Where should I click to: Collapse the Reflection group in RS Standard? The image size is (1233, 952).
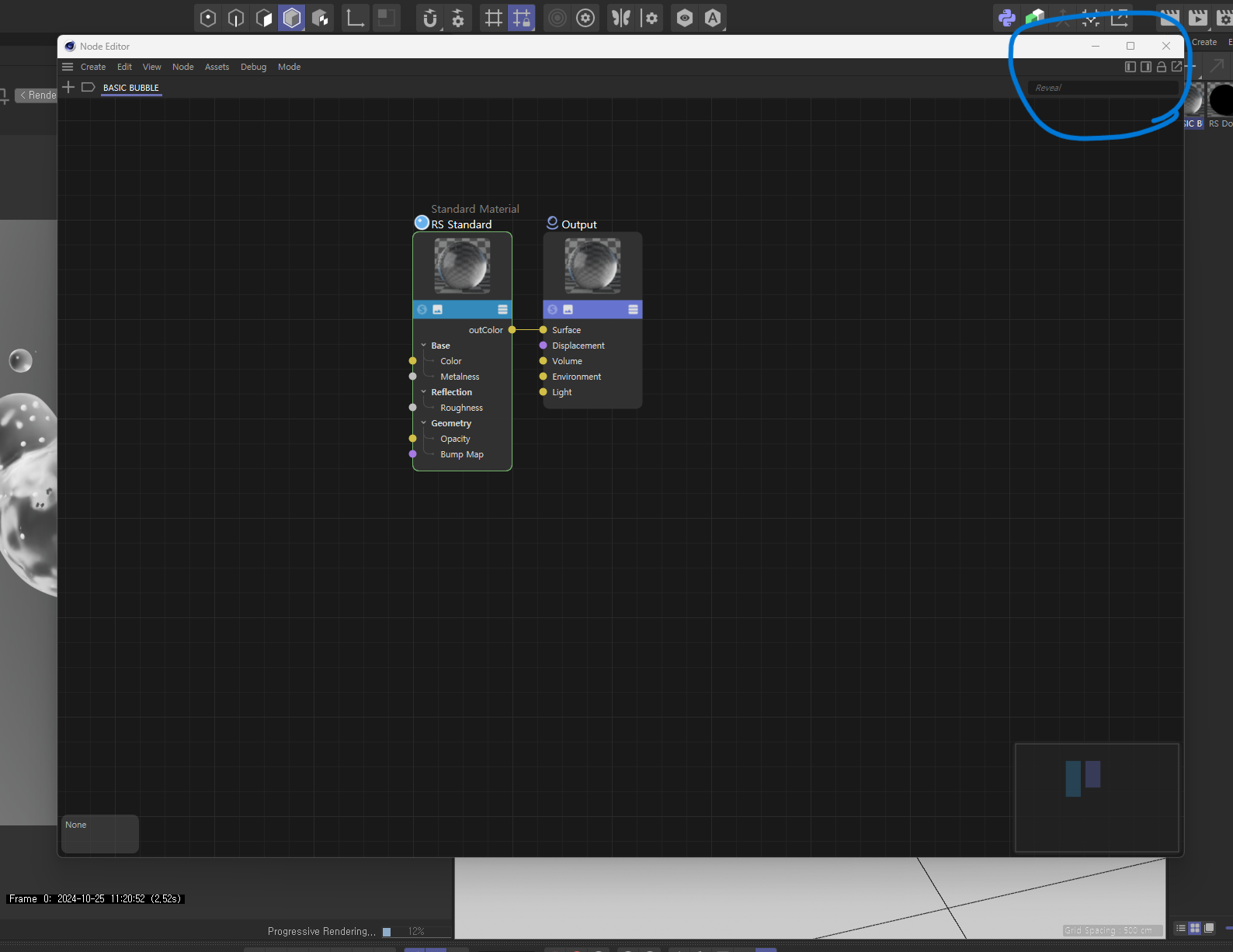point(424,392)
